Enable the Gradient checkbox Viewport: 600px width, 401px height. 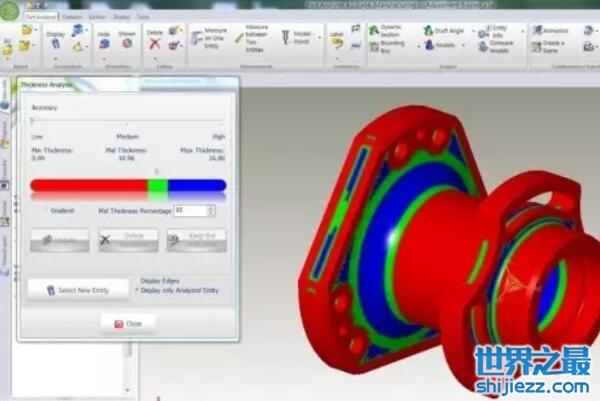tap(45, 210)
